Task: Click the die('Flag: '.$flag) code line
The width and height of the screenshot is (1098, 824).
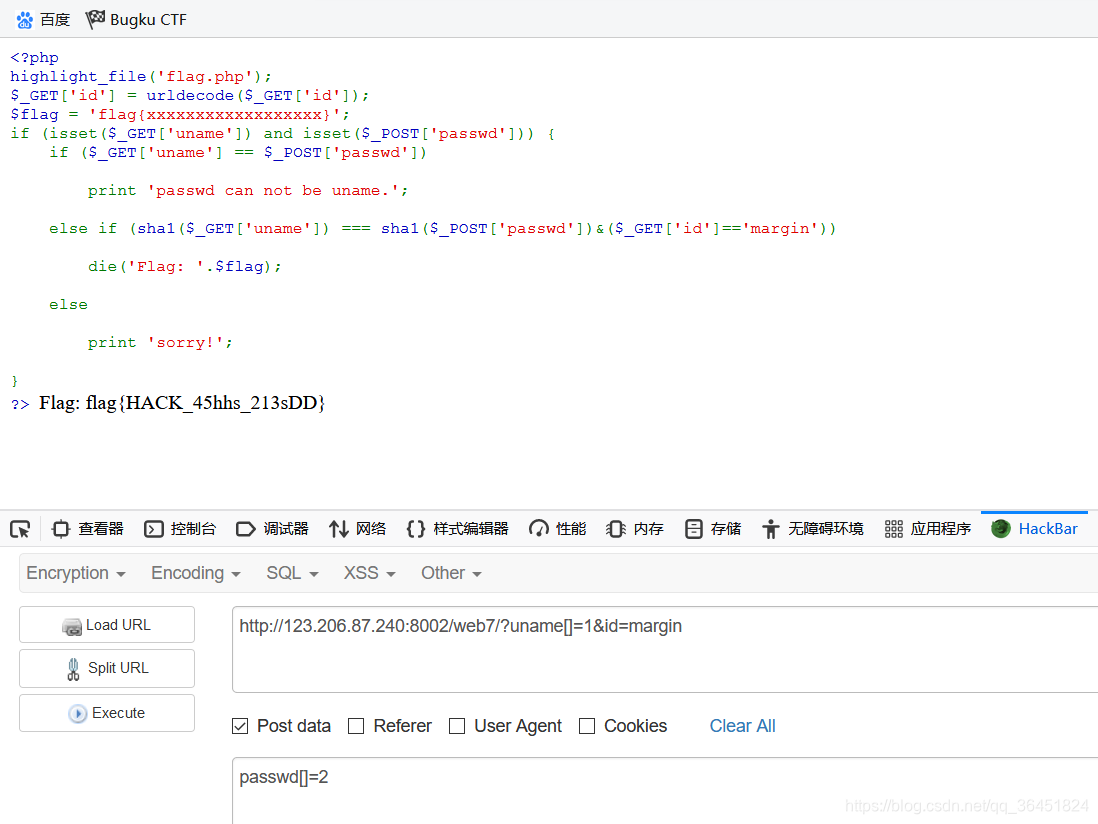Action: pyautogui.click(x=185, y=267)
